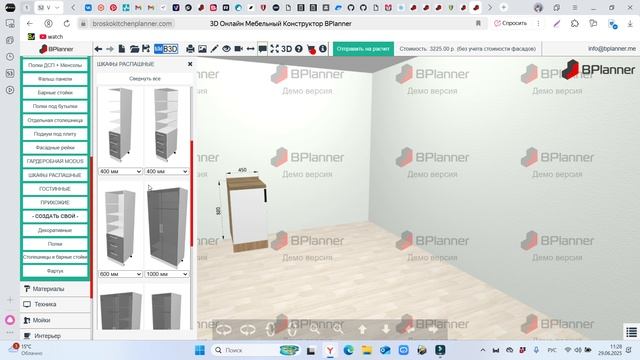Open 'ПРИХОЖИЕ' category

[55, 202]
